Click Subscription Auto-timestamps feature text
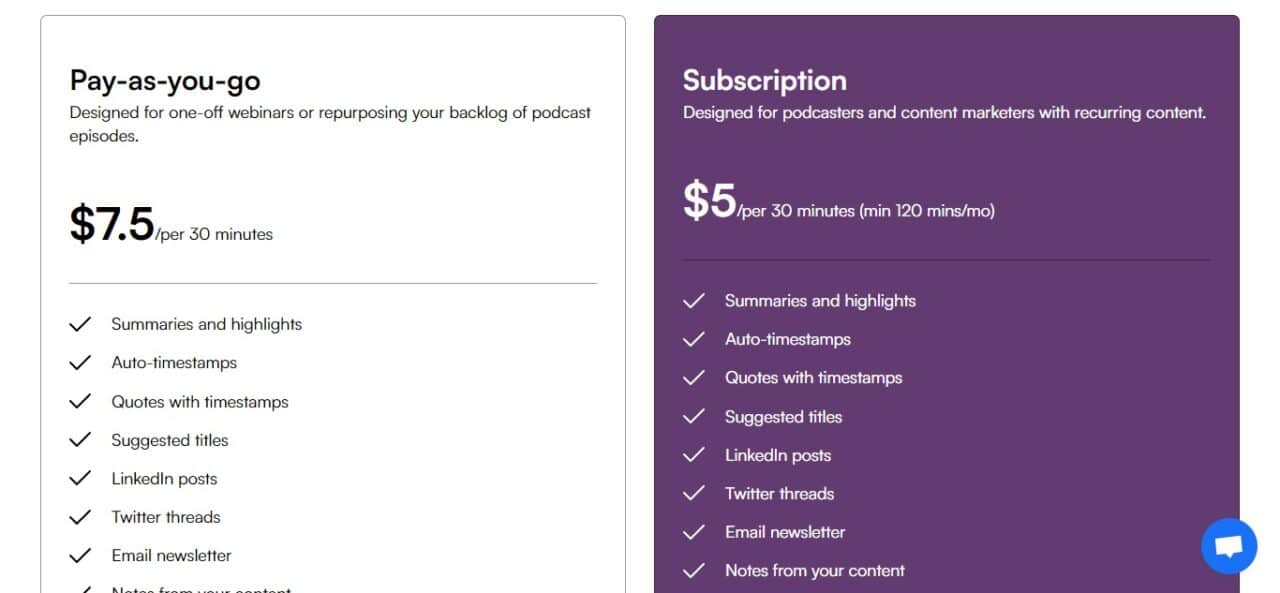The height and width of the screenshot is (593, 1280). point(788,339)
